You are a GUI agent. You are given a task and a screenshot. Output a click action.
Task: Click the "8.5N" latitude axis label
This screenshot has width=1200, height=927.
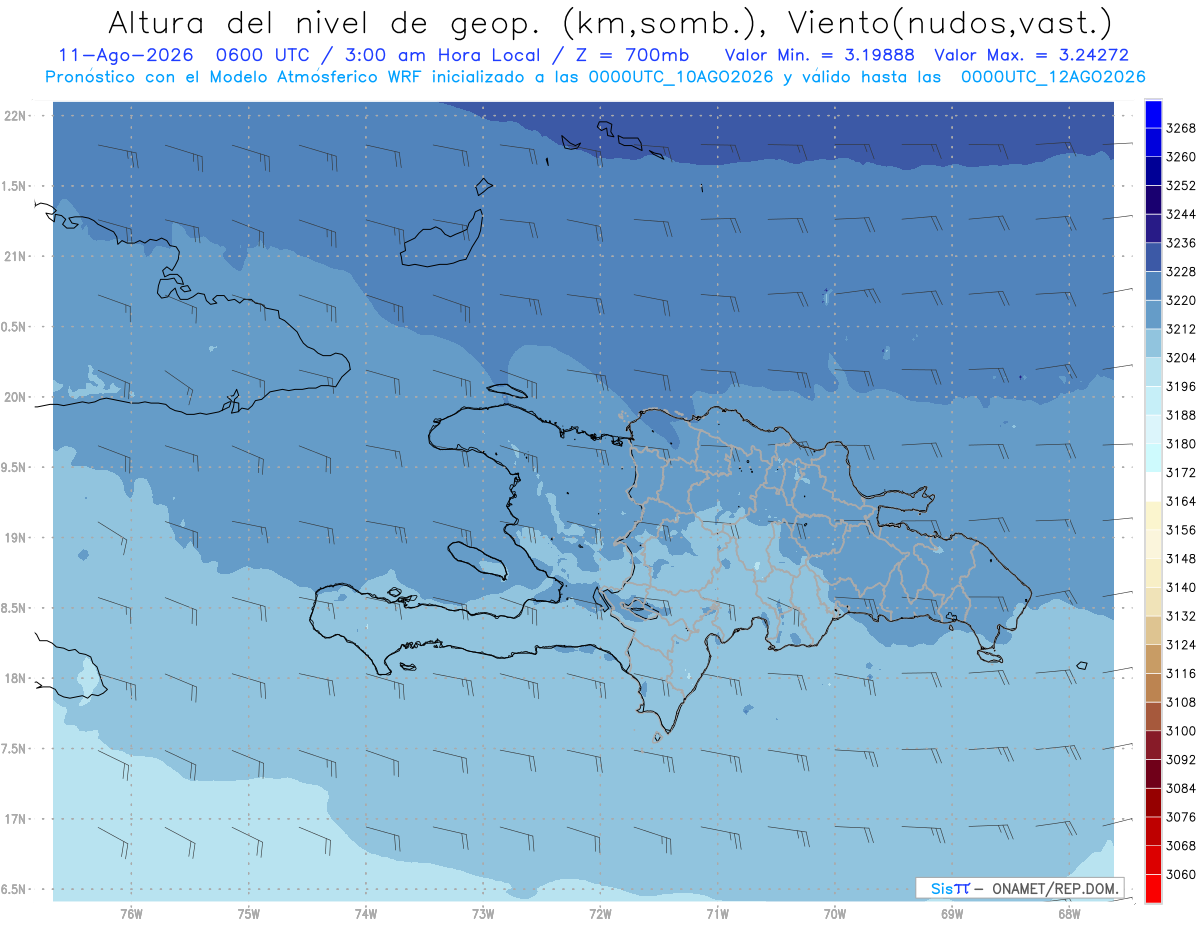coord(15,608)
